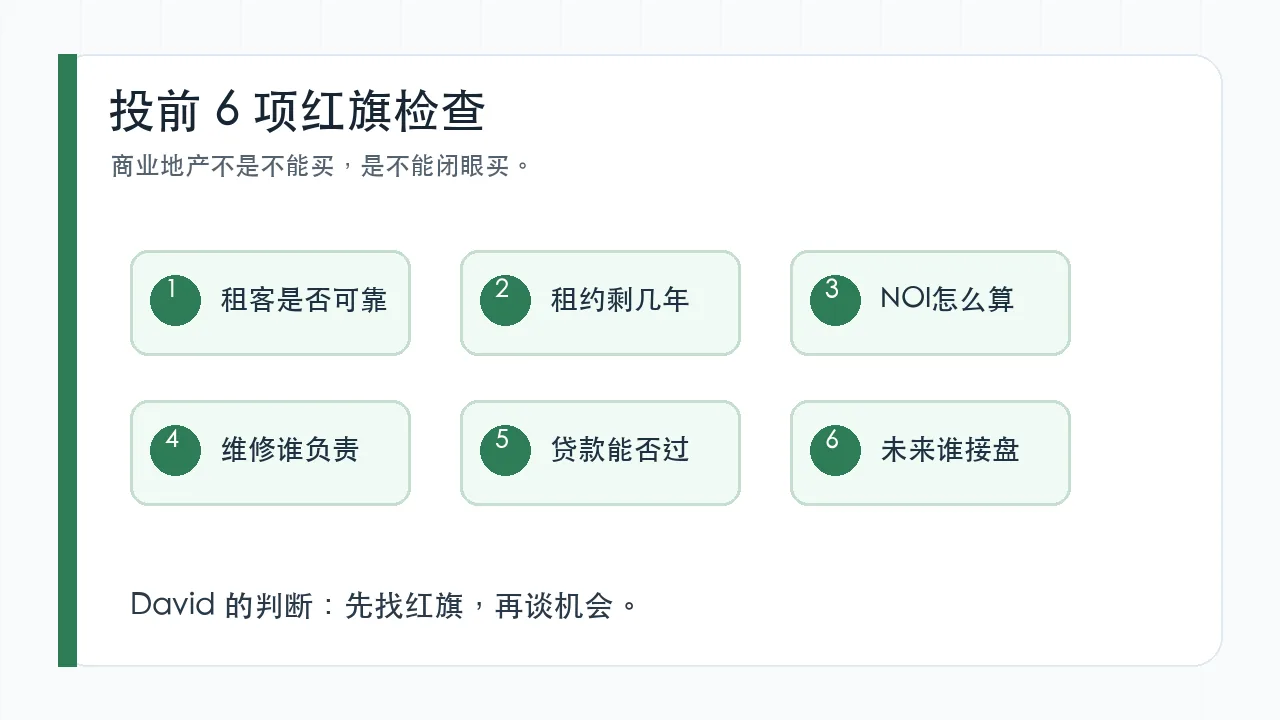This screenshot has width=1280, height=720.
Task: Click the number 3 green circle badge
Action: click(x=836, y=300)
